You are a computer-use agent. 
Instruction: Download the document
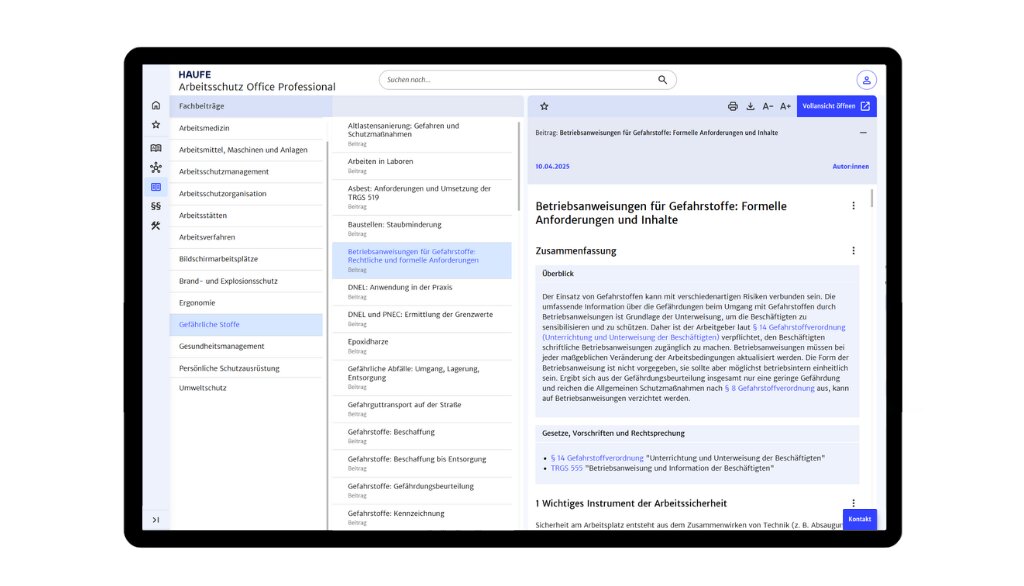point(750,106)
